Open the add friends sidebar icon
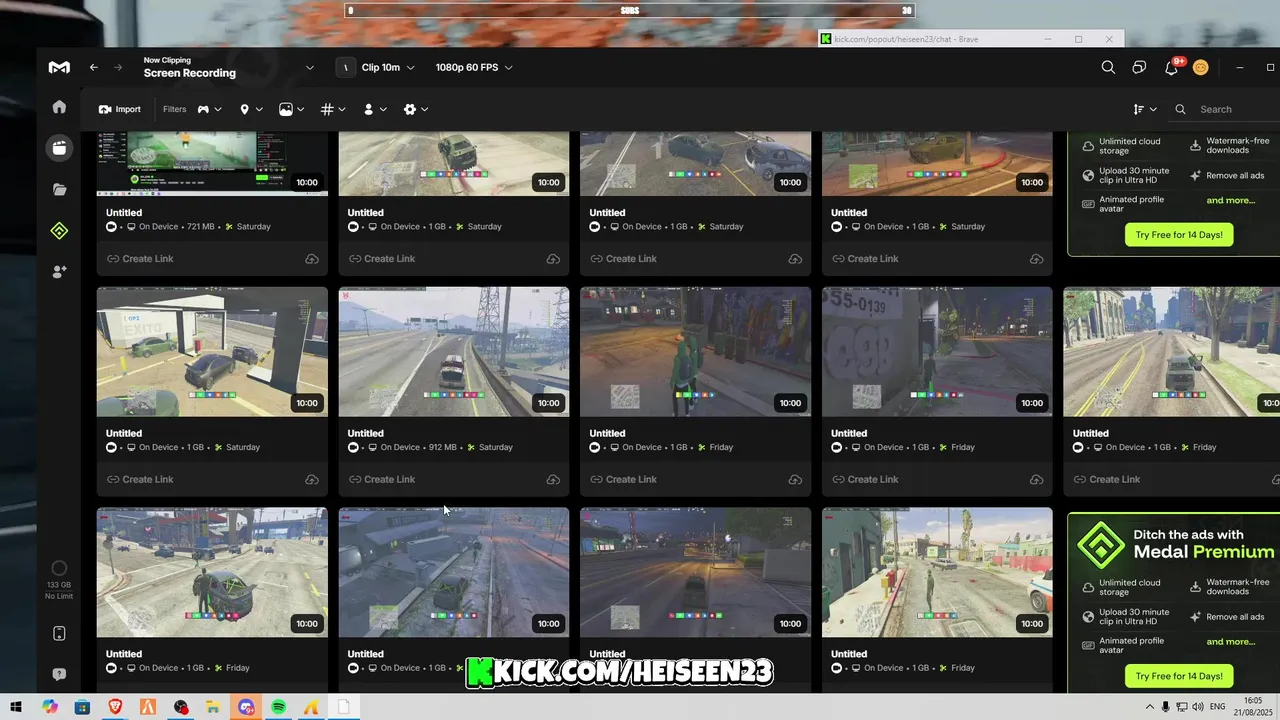This screenshot has width=1280, height=720. [59, 271]
